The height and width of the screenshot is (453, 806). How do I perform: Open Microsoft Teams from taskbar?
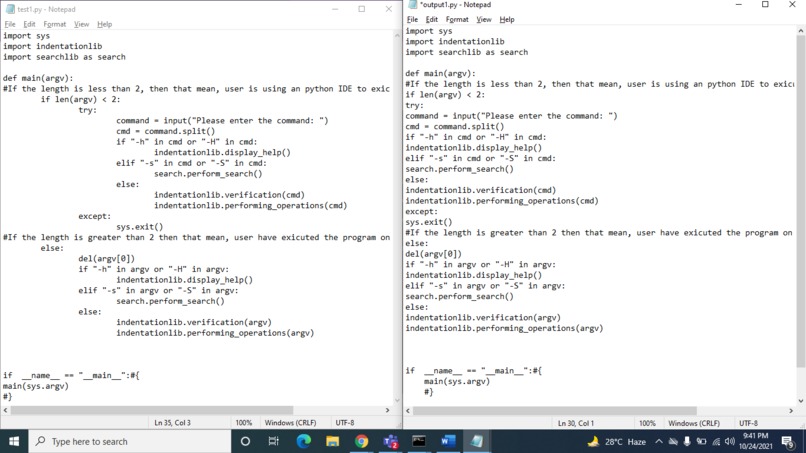pyautogui.click(x=391, y=441)
